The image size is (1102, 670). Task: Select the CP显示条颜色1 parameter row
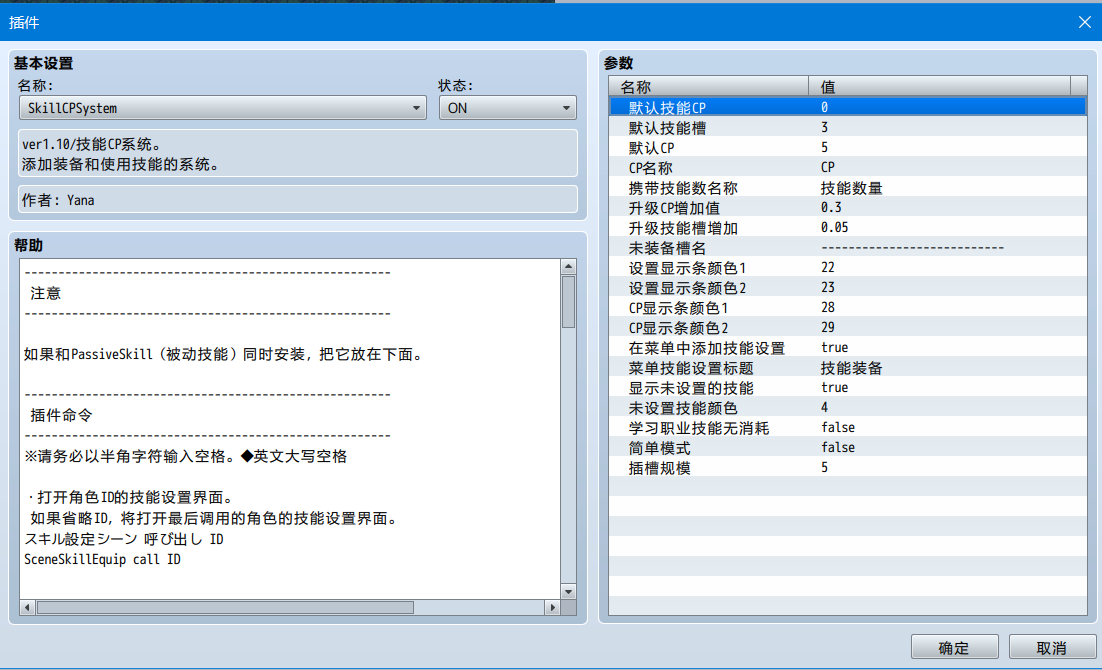point(848,308)
